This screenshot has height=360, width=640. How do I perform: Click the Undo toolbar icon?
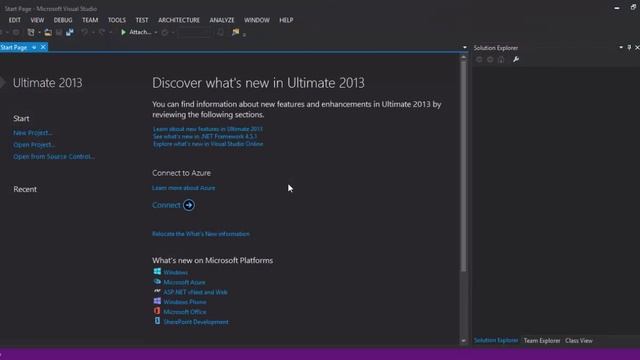pyautogui.click(x=84, y=32)
